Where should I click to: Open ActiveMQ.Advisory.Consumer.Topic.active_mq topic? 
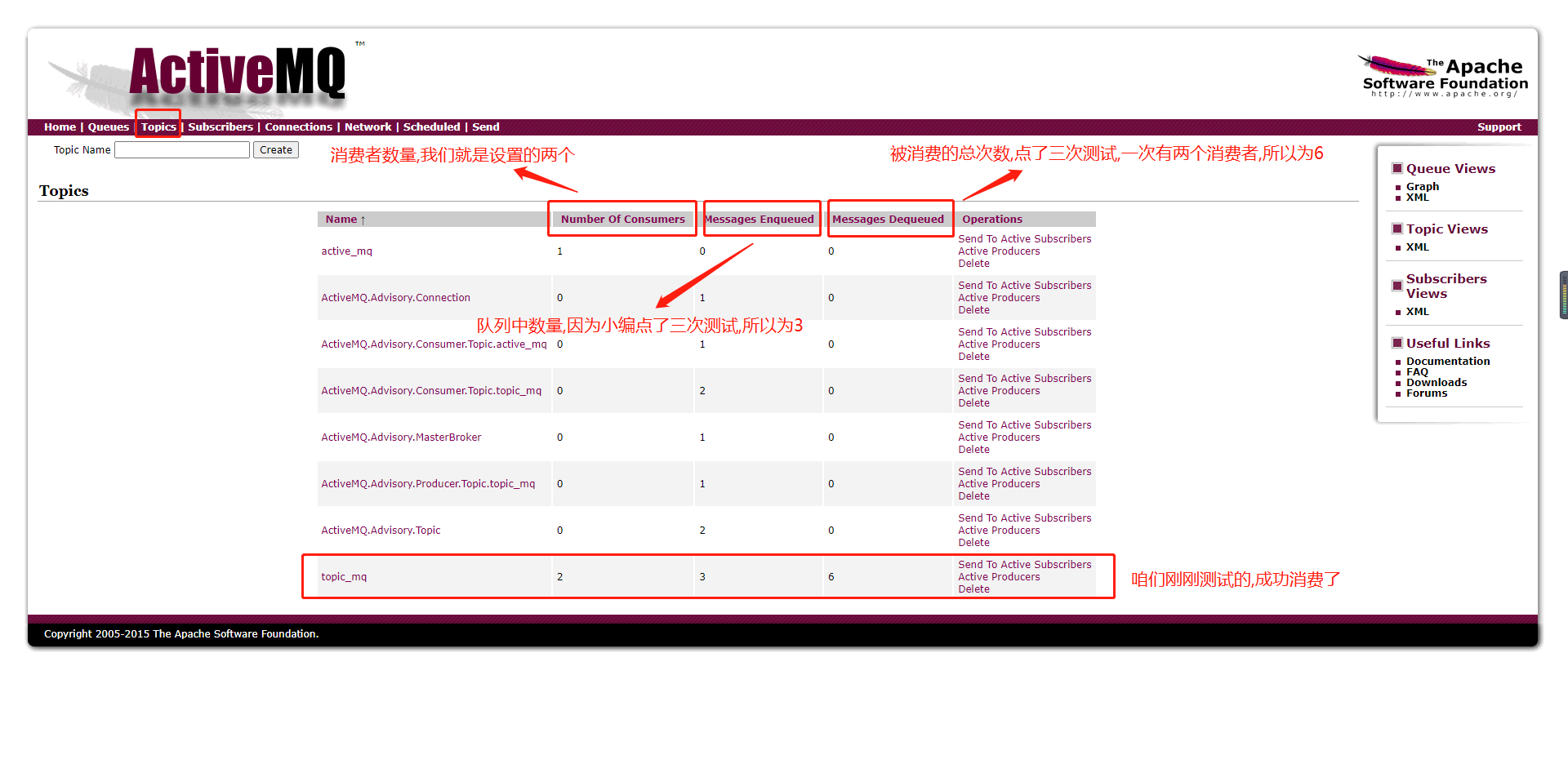point(434,344)
